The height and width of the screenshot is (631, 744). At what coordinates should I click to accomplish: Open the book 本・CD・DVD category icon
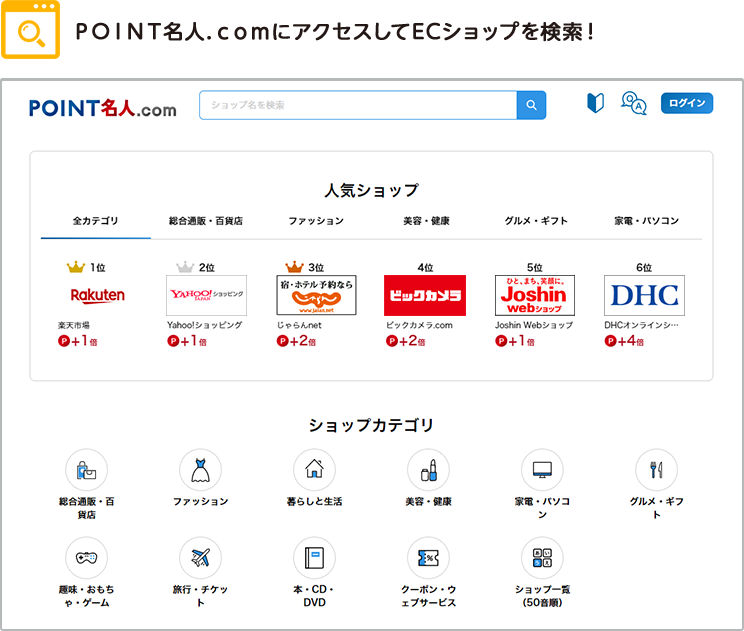point(314,558)
